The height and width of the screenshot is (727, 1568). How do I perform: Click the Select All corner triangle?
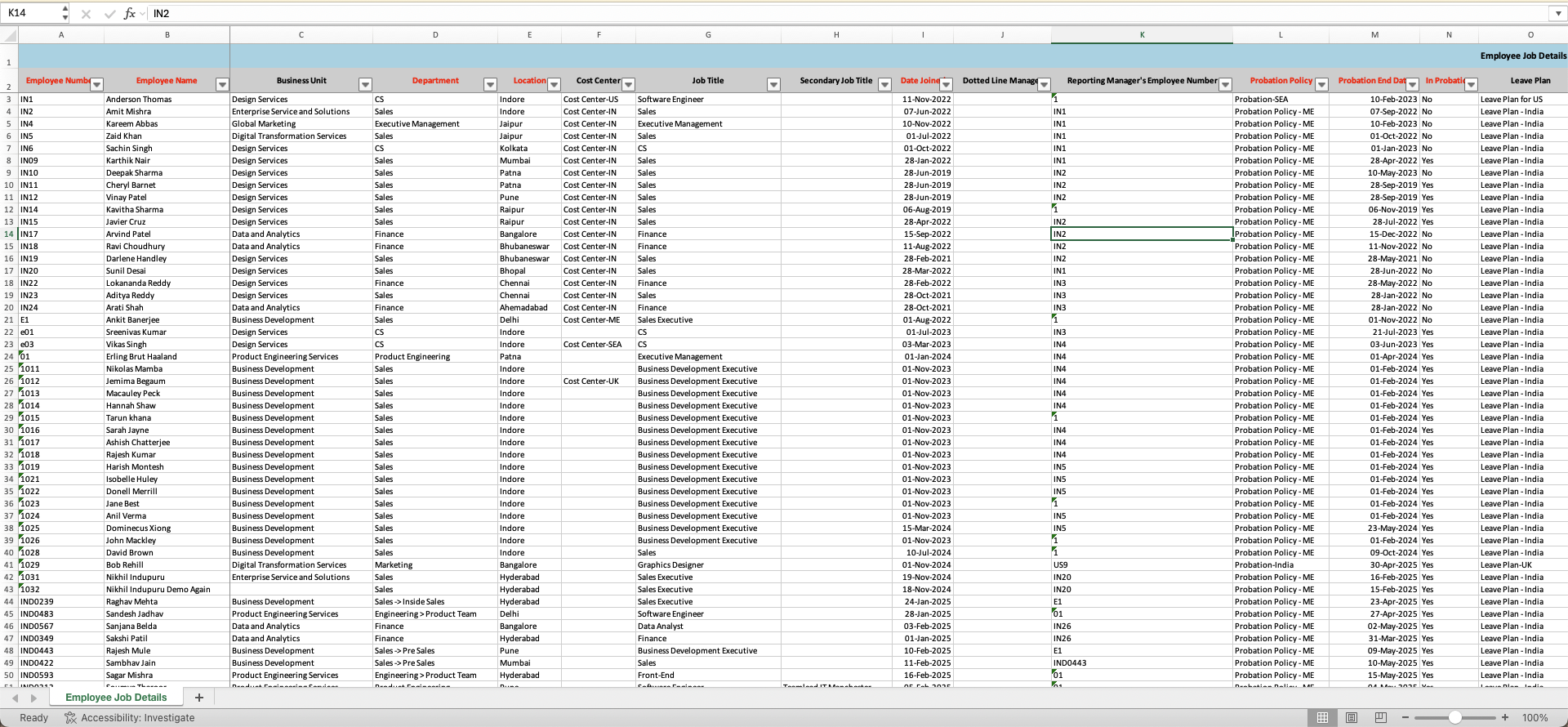(10, 35)
